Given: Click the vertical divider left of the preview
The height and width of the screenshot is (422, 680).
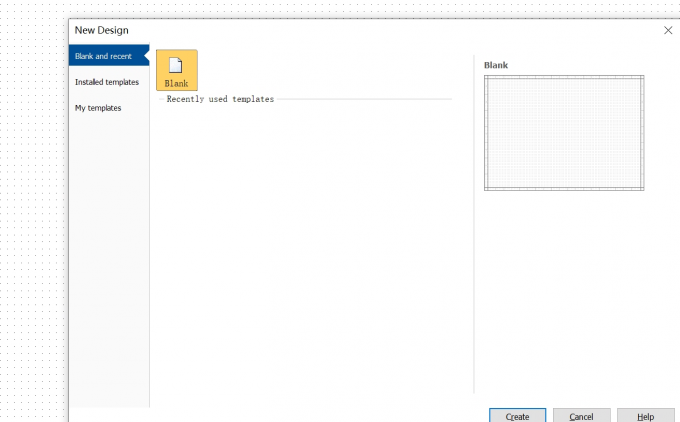Looking at the screenshot, I should tap(474, 224).
